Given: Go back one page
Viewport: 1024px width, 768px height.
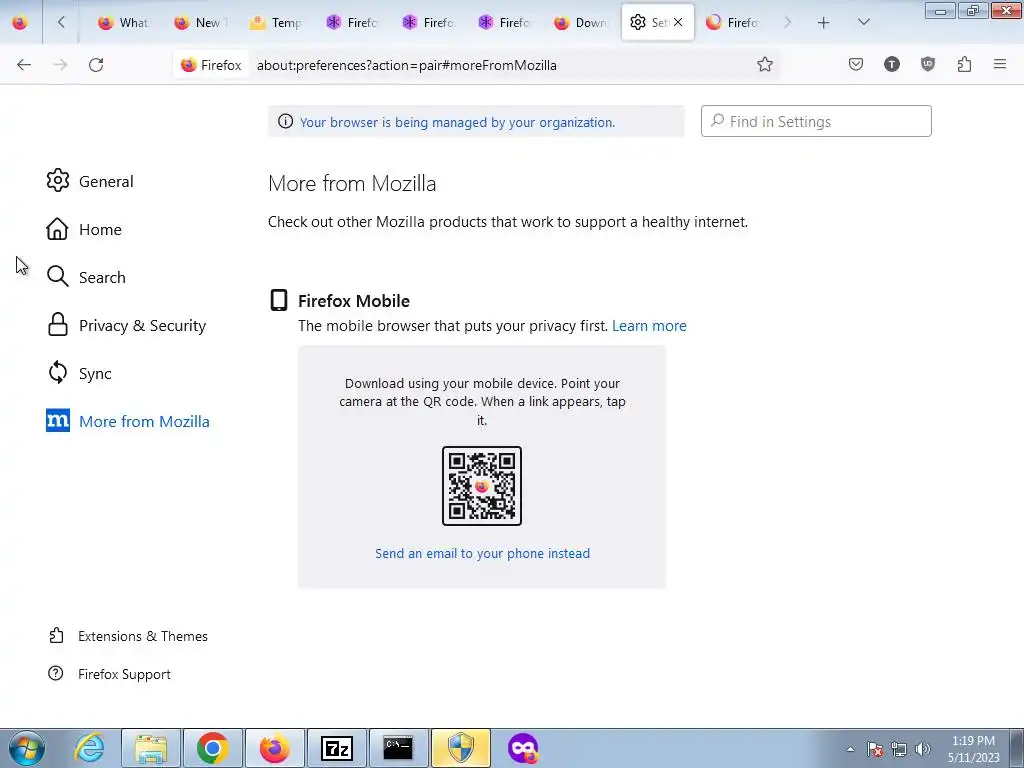Looking at the screenshot, I should click(24, 65).
